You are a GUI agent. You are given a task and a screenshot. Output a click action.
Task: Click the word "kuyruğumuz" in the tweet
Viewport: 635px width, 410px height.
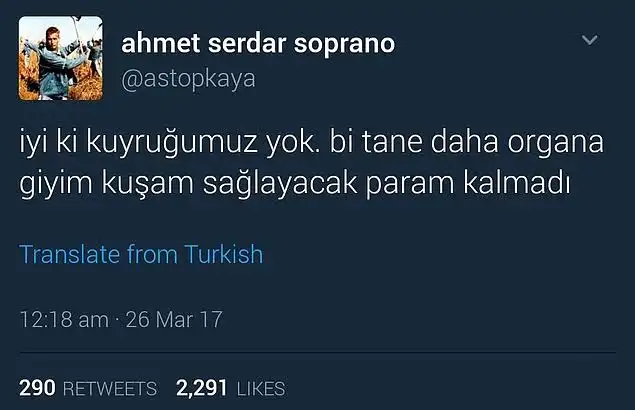[x=172, y=143]
